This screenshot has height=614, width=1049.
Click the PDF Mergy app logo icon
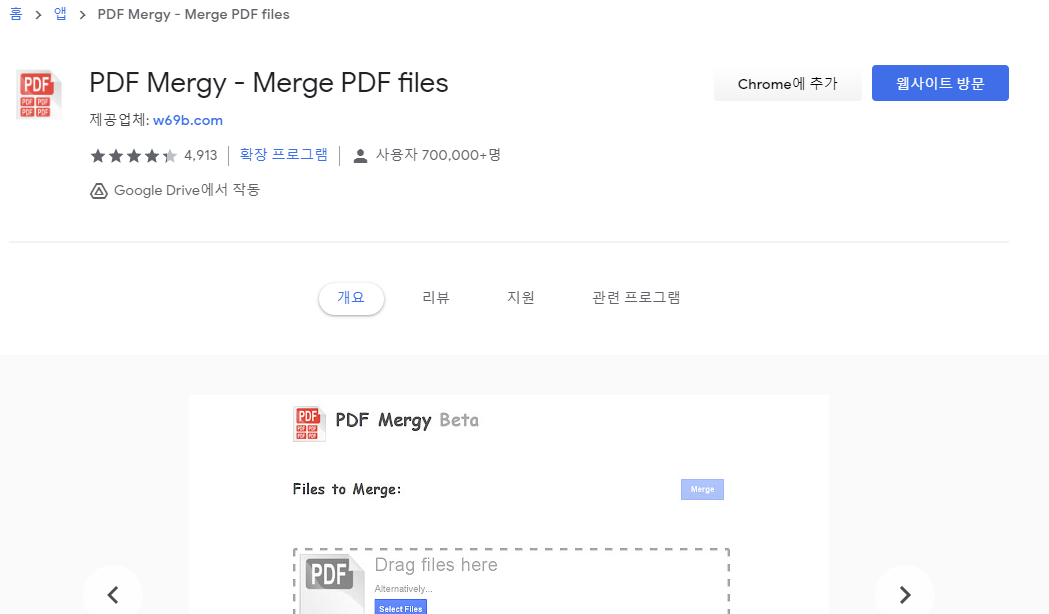pyautogui.click(x=39, y=95)
